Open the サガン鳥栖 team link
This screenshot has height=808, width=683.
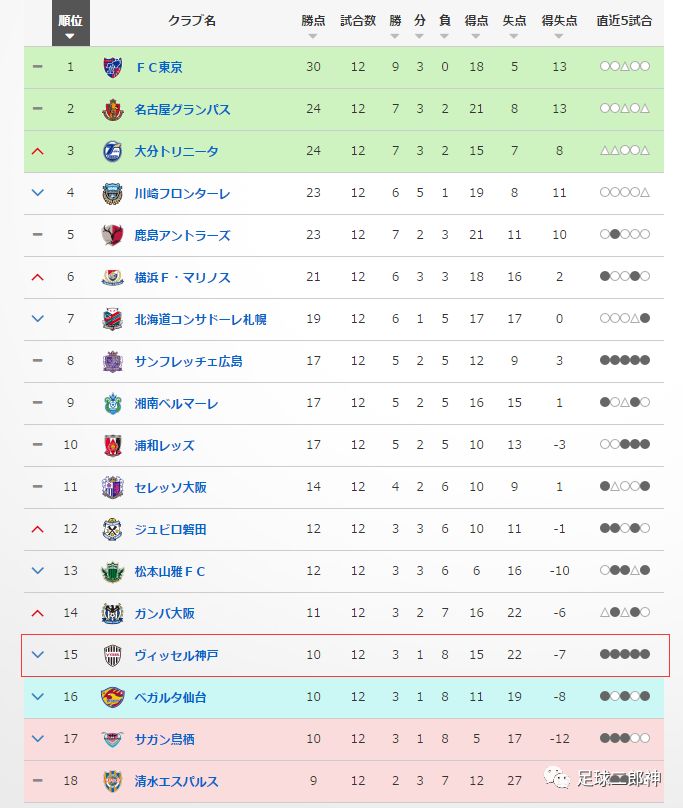tap(164, 739)
